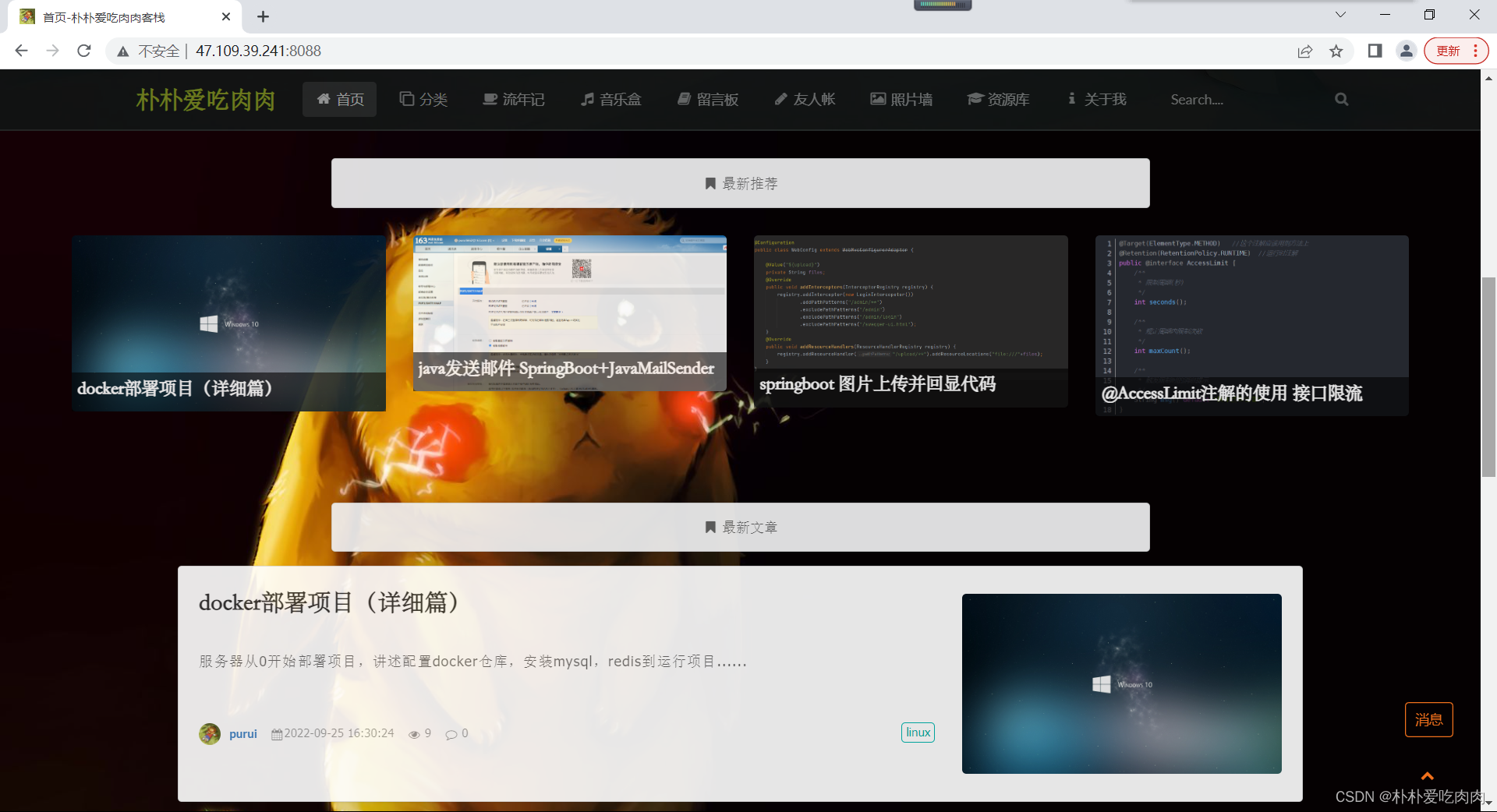Click the page vertical scrollbar thumb
This screenshot has height=812, width=1497.
pyautogui.click(x=1488, y=376)
